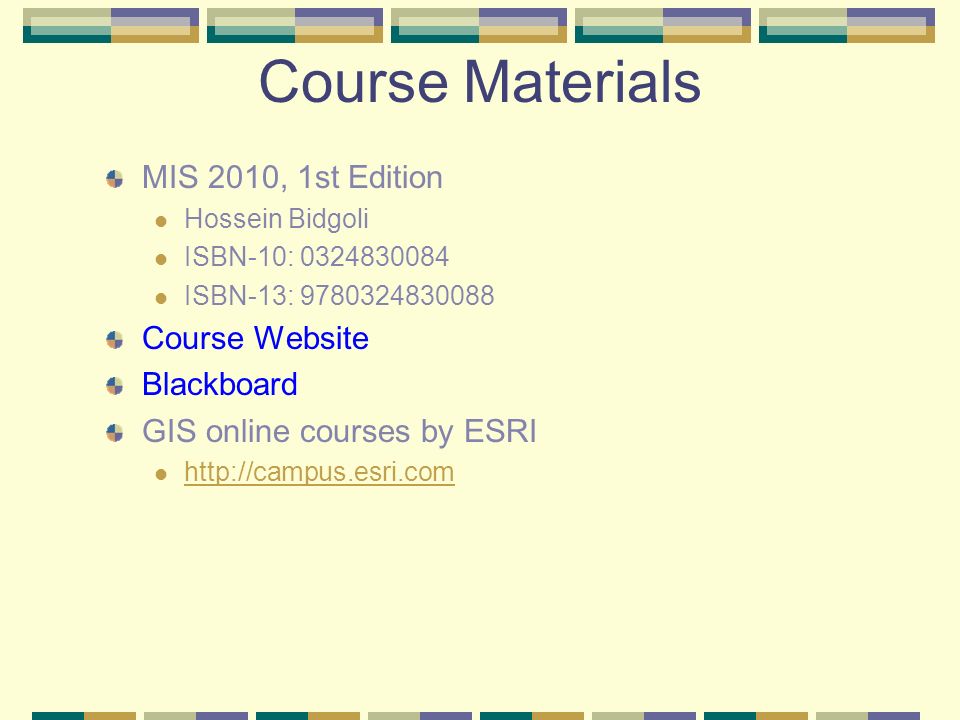
Task: Click the ISBN-13: 9780324830088 line
Action: [x=339, y=296]
